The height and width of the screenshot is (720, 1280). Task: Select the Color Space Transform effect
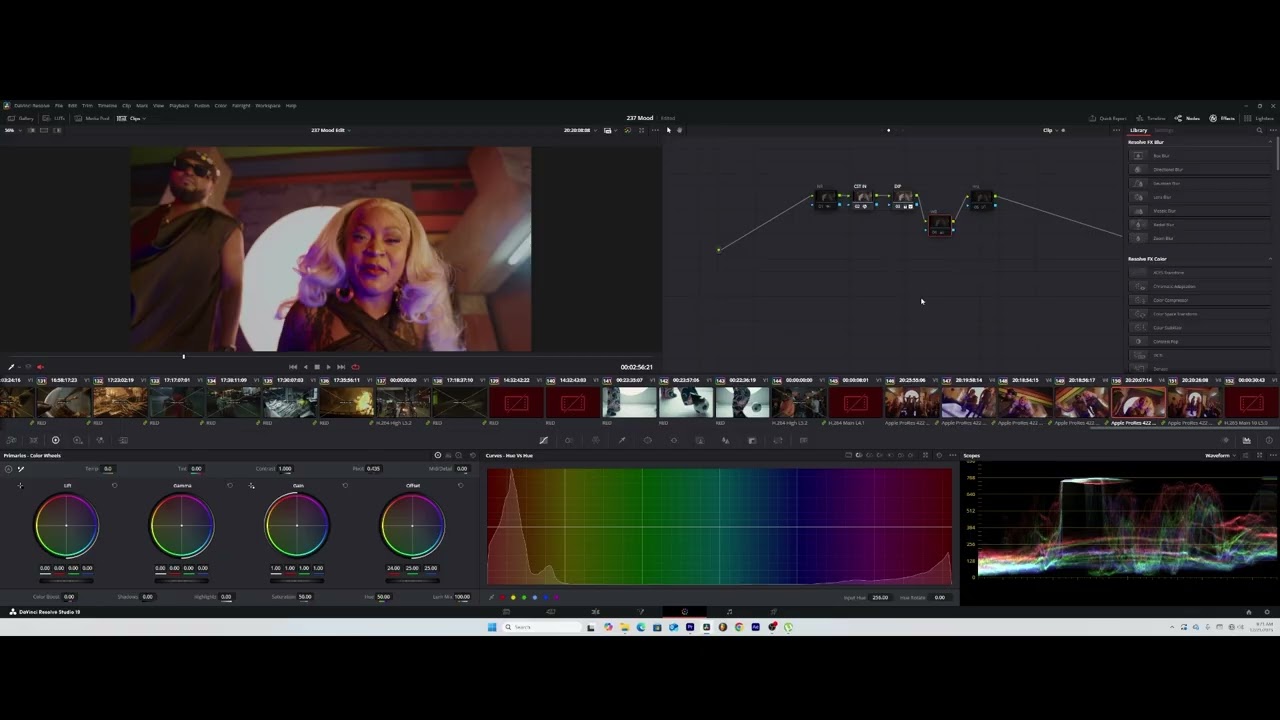(1200, 314)
